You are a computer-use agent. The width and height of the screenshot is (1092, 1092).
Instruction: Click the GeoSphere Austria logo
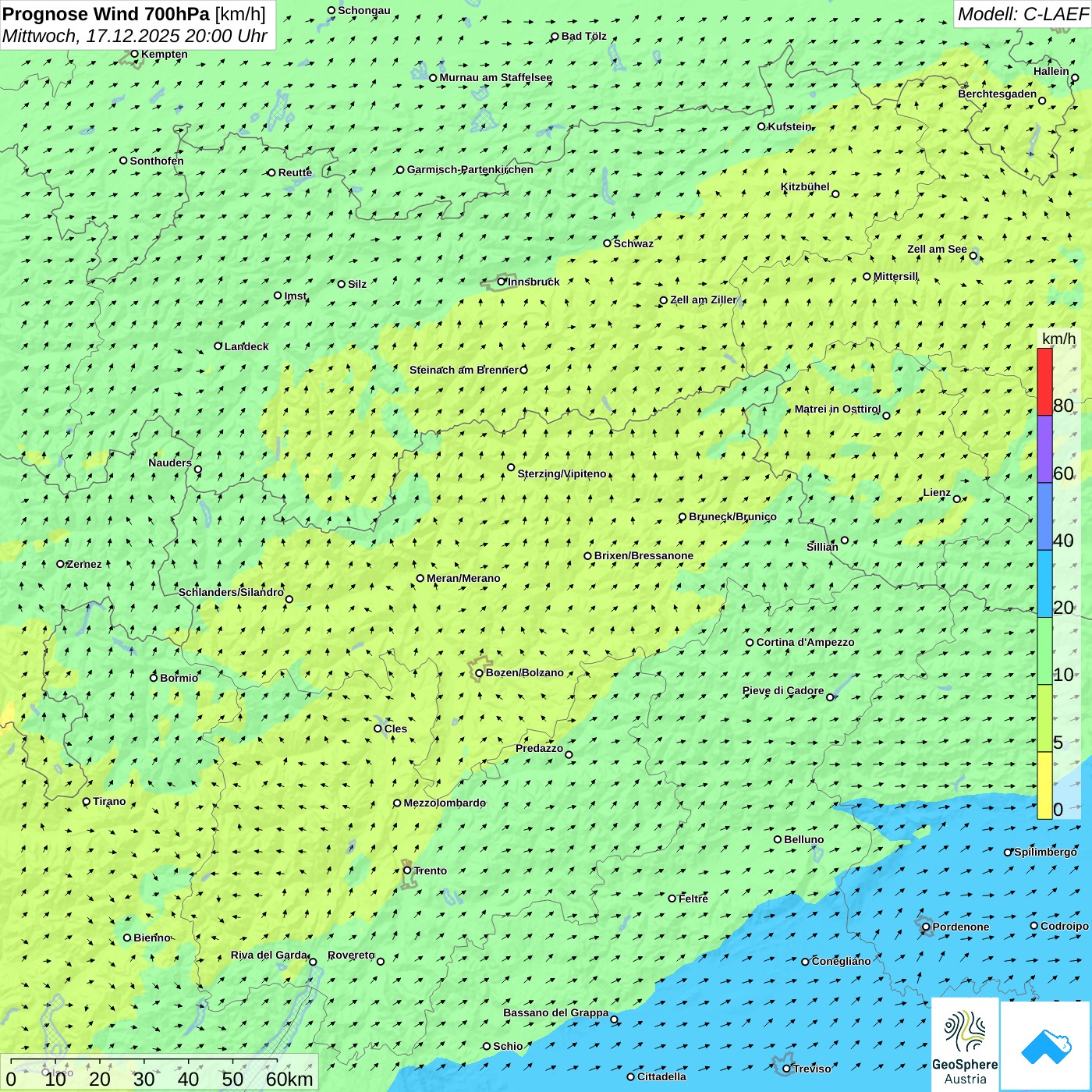[x=965, y=1044]
